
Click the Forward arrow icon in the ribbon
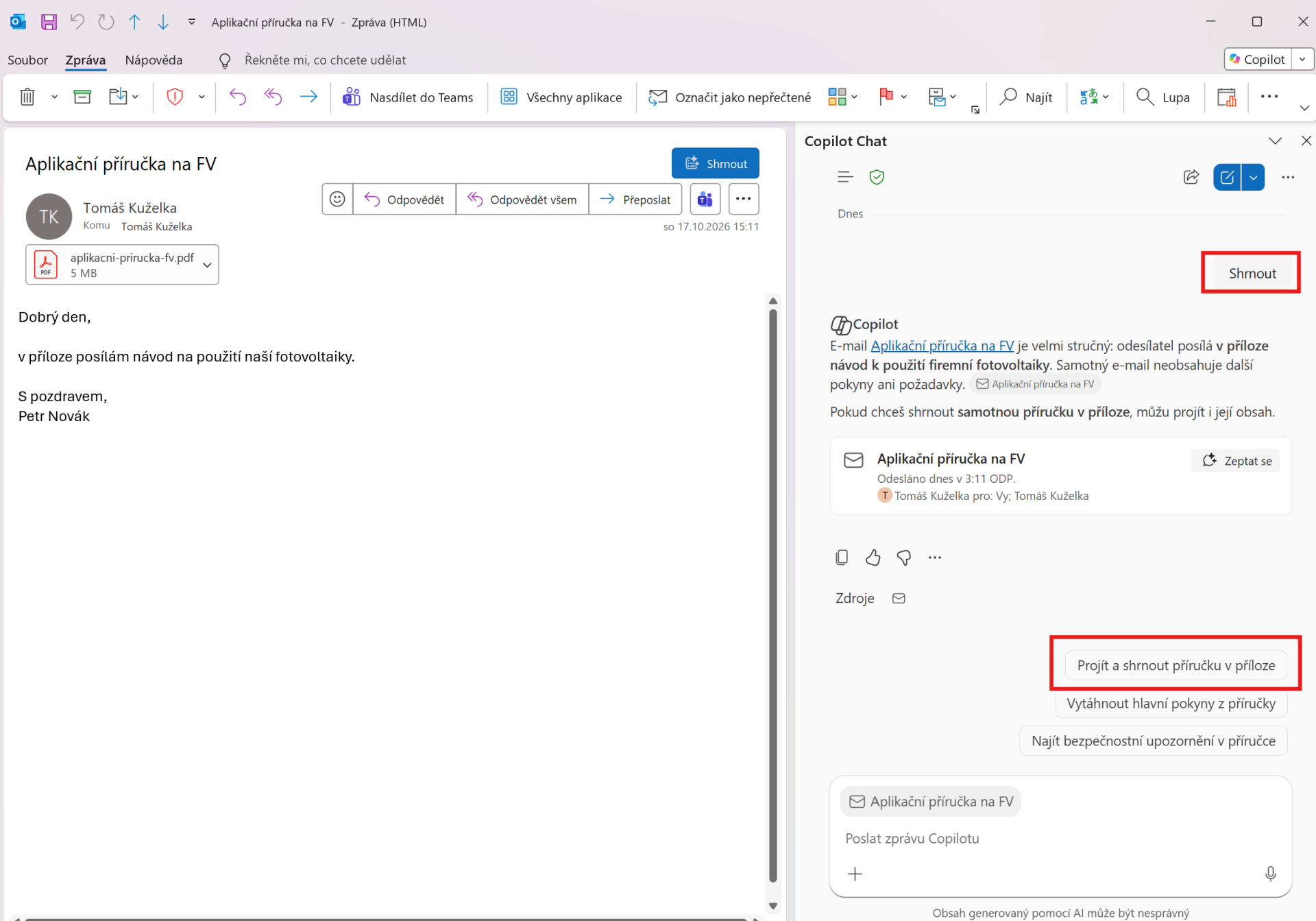pos(308,97)
